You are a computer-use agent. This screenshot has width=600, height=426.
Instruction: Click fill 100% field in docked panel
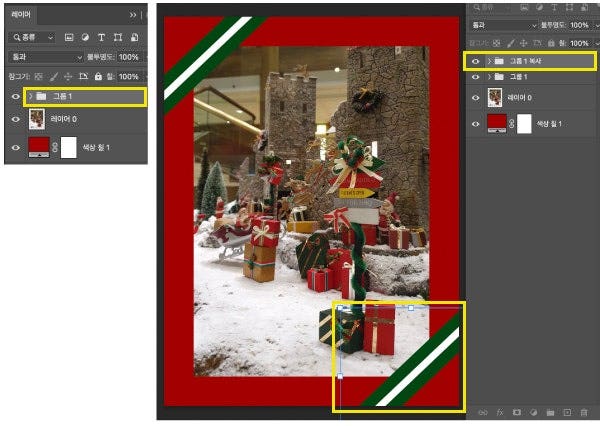tap(579, 43)
